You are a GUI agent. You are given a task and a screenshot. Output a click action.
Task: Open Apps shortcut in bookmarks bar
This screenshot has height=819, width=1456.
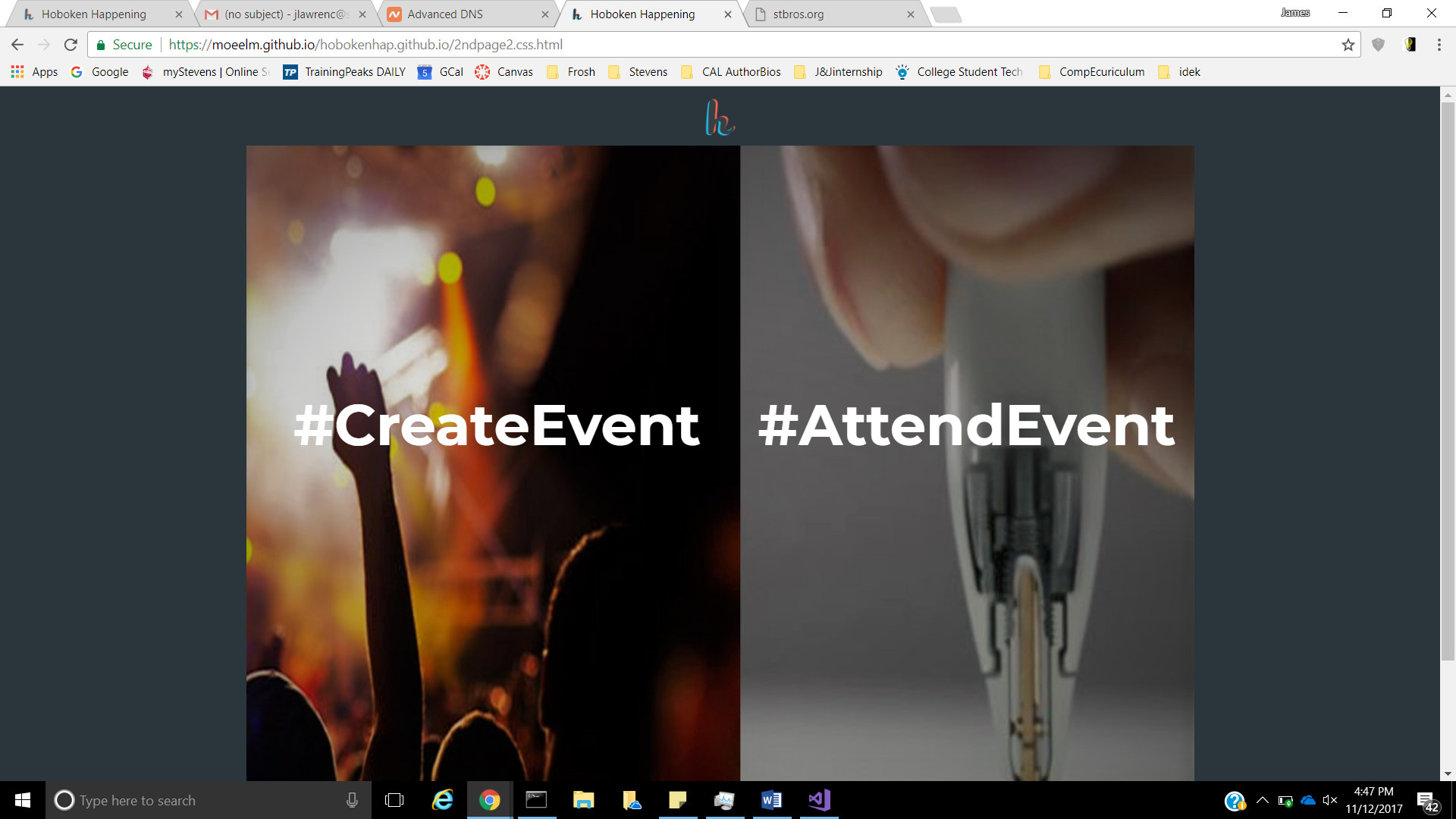pos(34,72)
